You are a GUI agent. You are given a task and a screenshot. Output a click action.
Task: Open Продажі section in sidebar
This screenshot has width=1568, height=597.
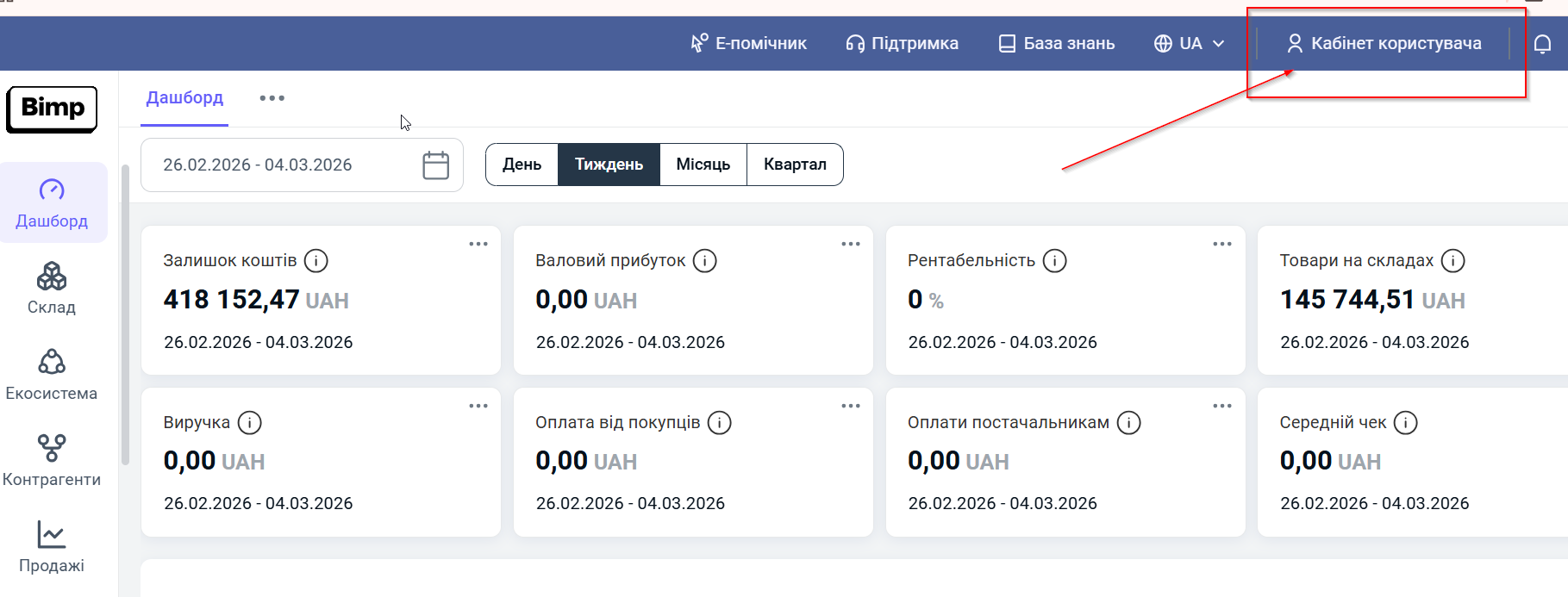pos(52,547)
